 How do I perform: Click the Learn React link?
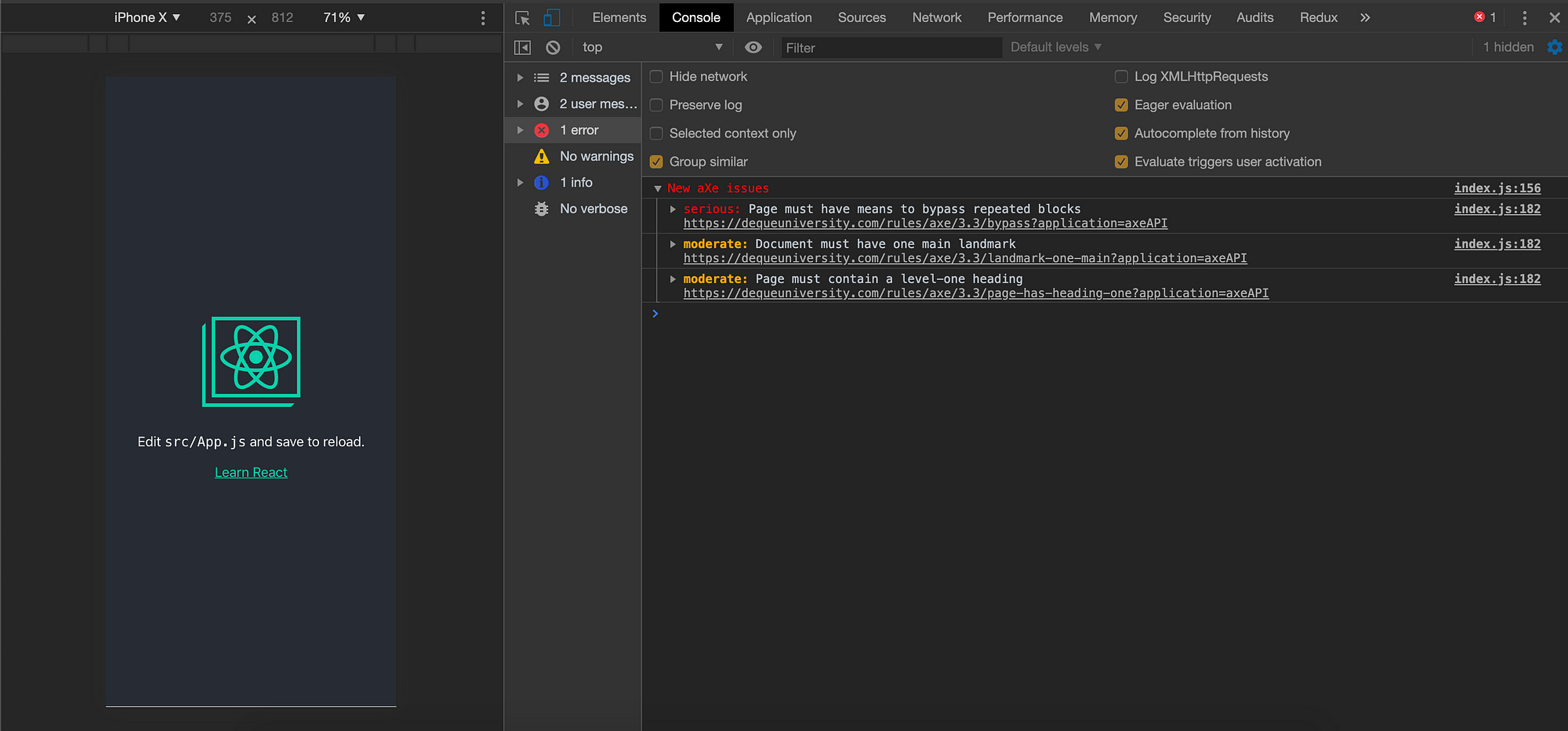point(251,472)
